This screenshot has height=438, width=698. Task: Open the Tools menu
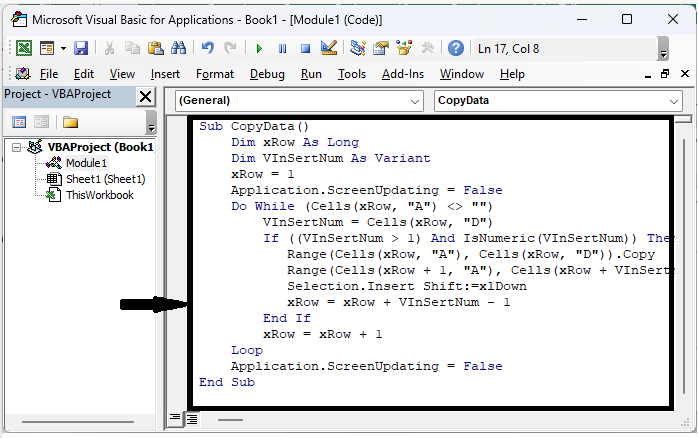tap(352, 74)
